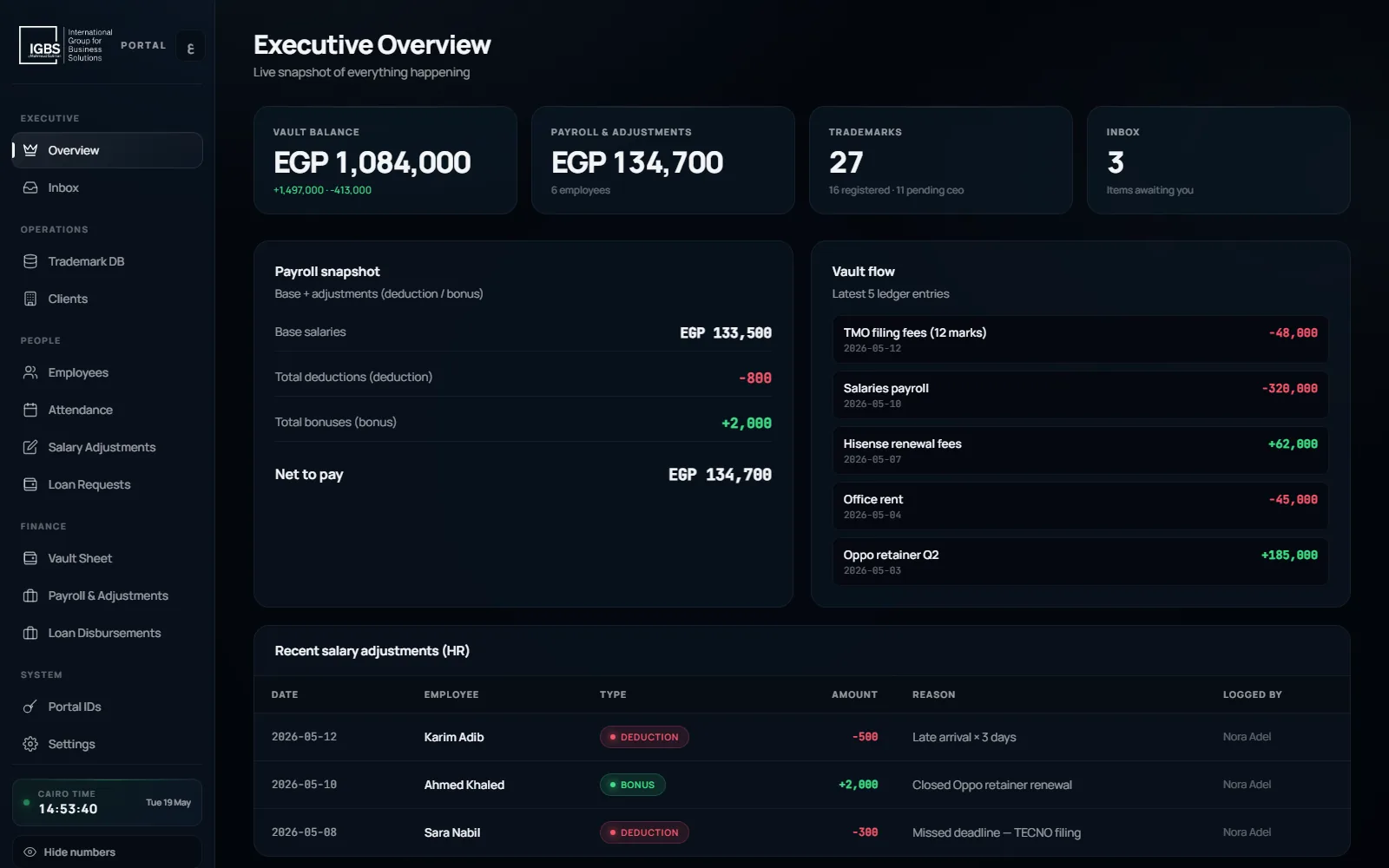Go to Trademark DB

pos(108,261)
